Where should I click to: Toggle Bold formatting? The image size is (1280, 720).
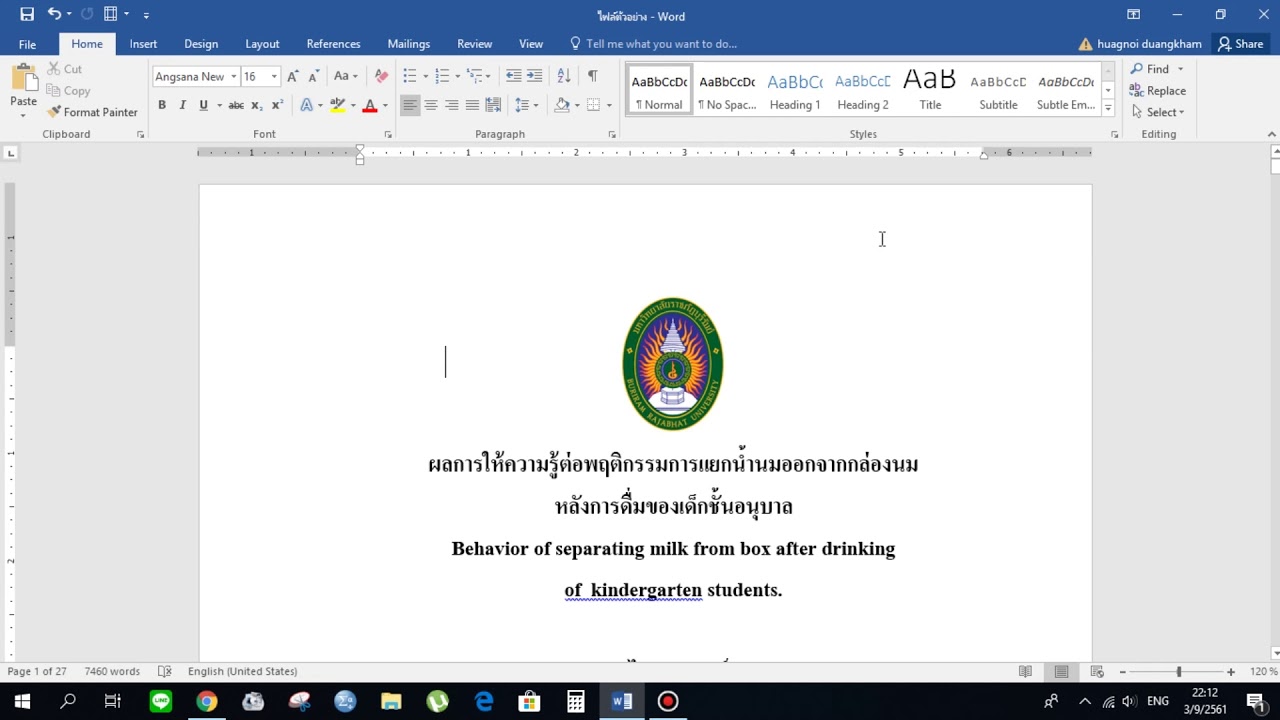pos(162,105)
